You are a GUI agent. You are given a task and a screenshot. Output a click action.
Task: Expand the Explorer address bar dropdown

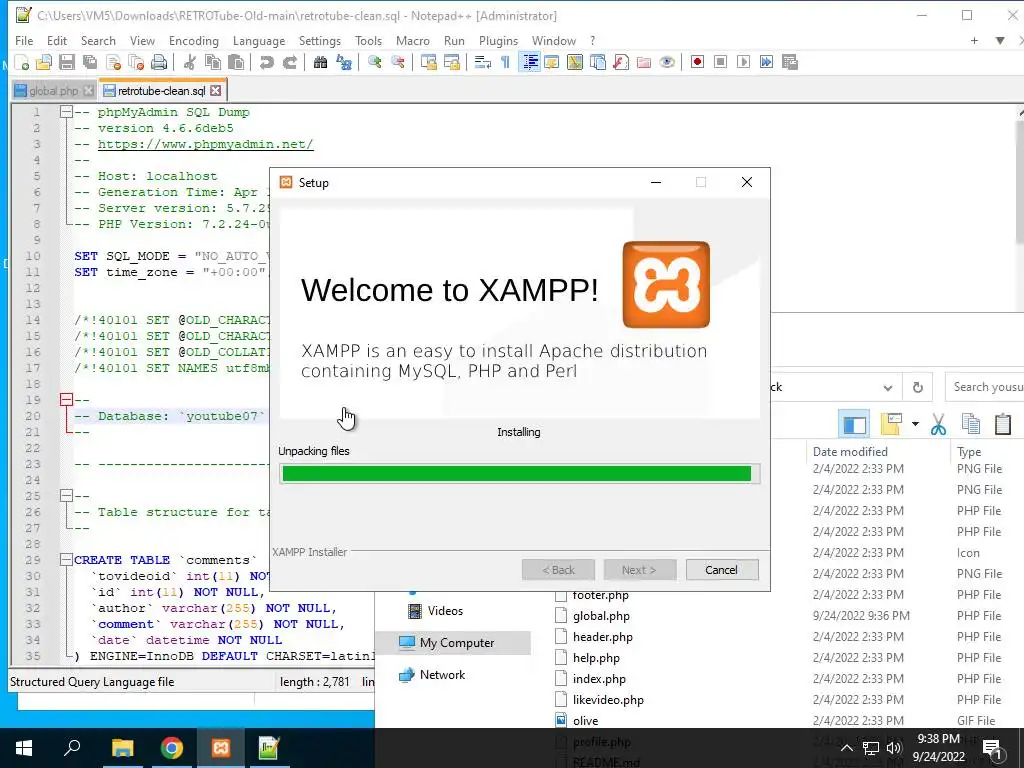point(888,388)
